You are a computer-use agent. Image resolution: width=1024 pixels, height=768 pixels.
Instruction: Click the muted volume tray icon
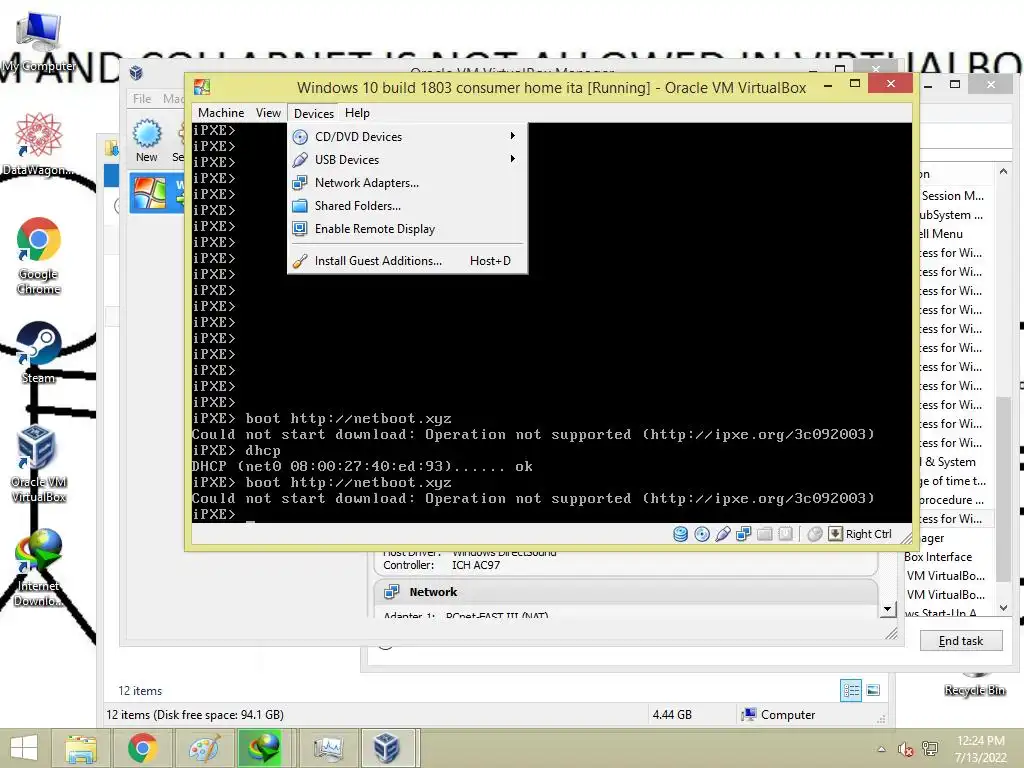pyautogui.click(x=905, y=749)
